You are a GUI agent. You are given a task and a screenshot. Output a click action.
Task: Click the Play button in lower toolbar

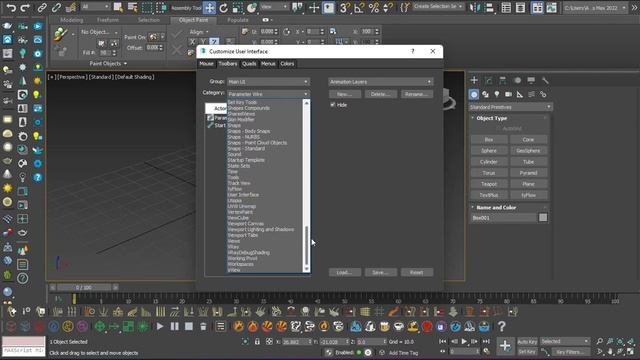click(160, 326)
